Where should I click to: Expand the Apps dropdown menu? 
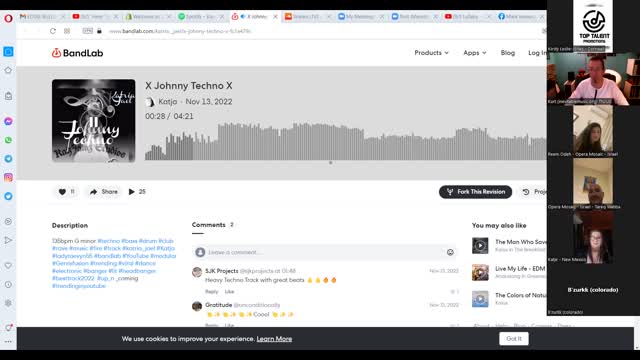coord(475,53)
